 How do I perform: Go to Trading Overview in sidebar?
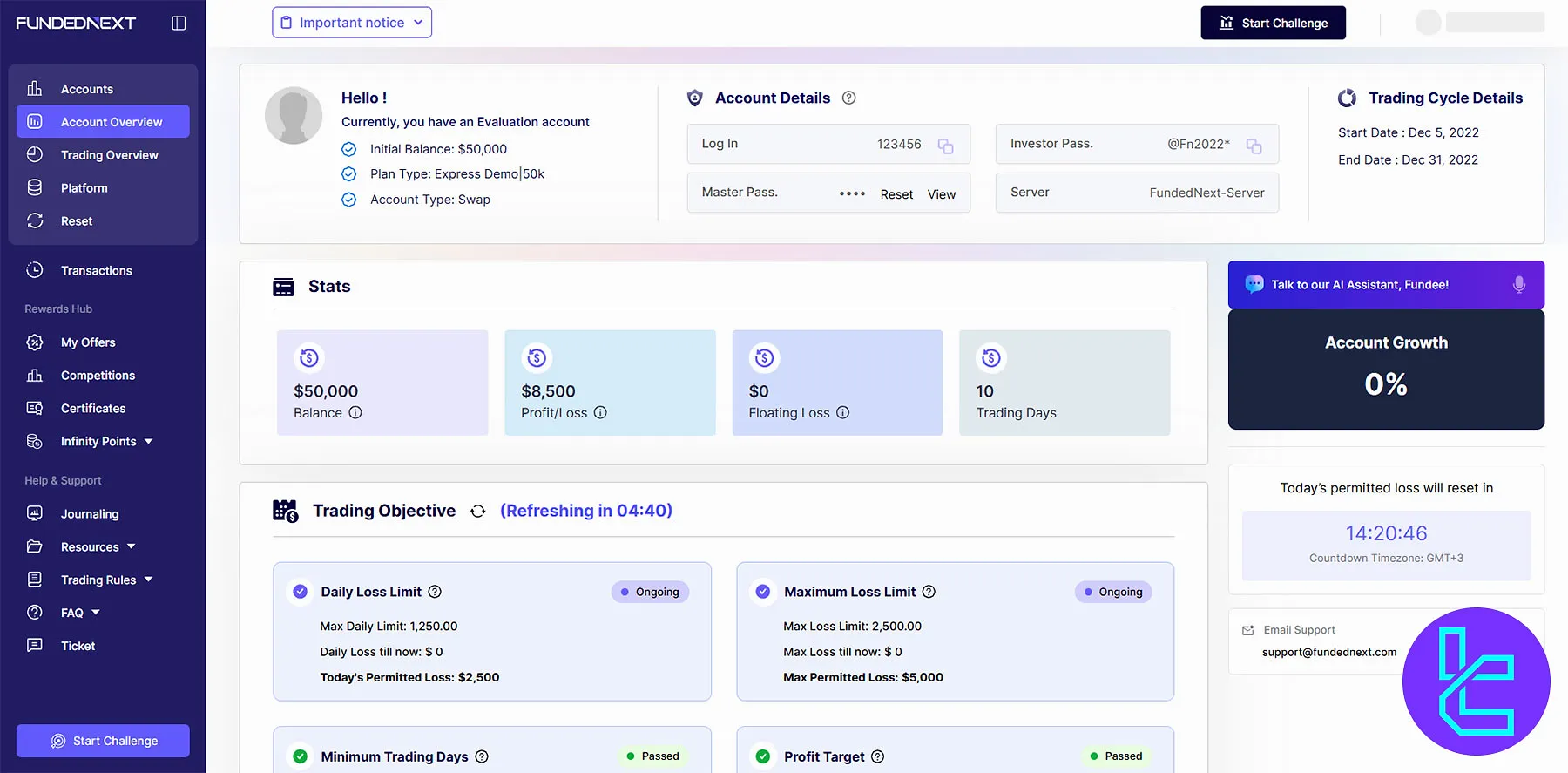click(x=109, y=155)
